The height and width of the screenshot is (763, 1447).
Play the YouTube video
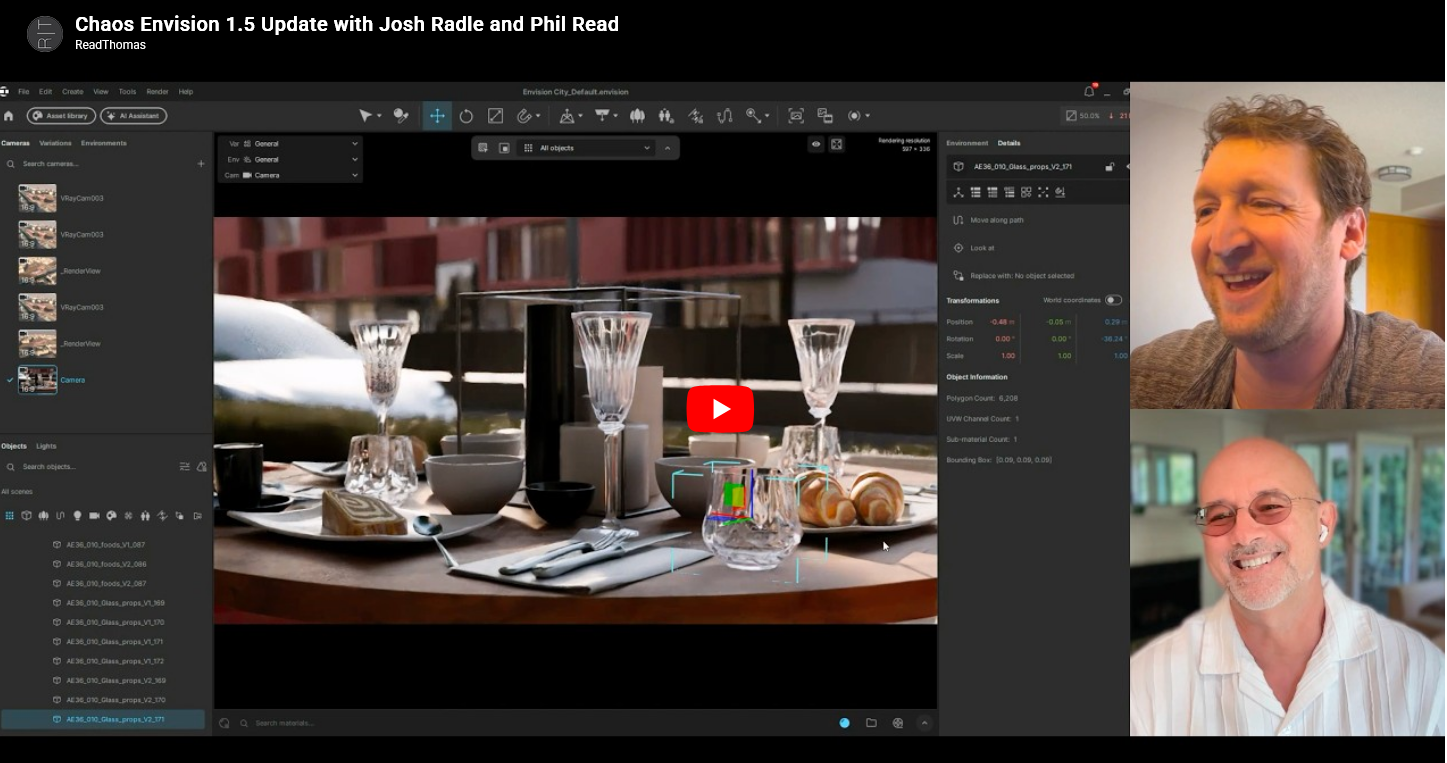click(x=720, y=409)
